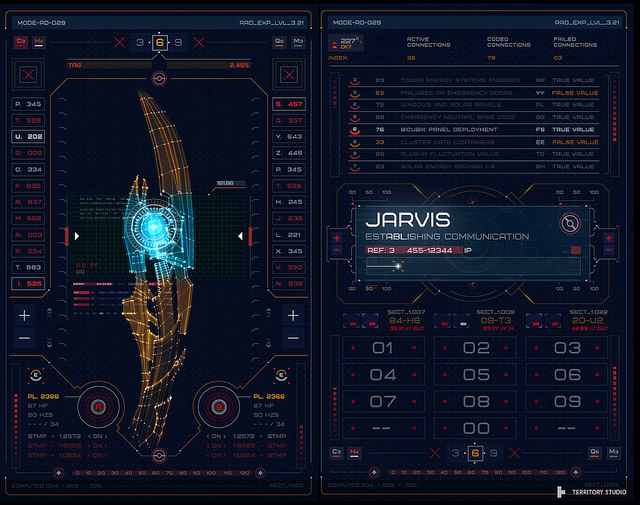Click the C3 icon in left panel header
This screenshot has height=505, width=640.
coord(21,42)
